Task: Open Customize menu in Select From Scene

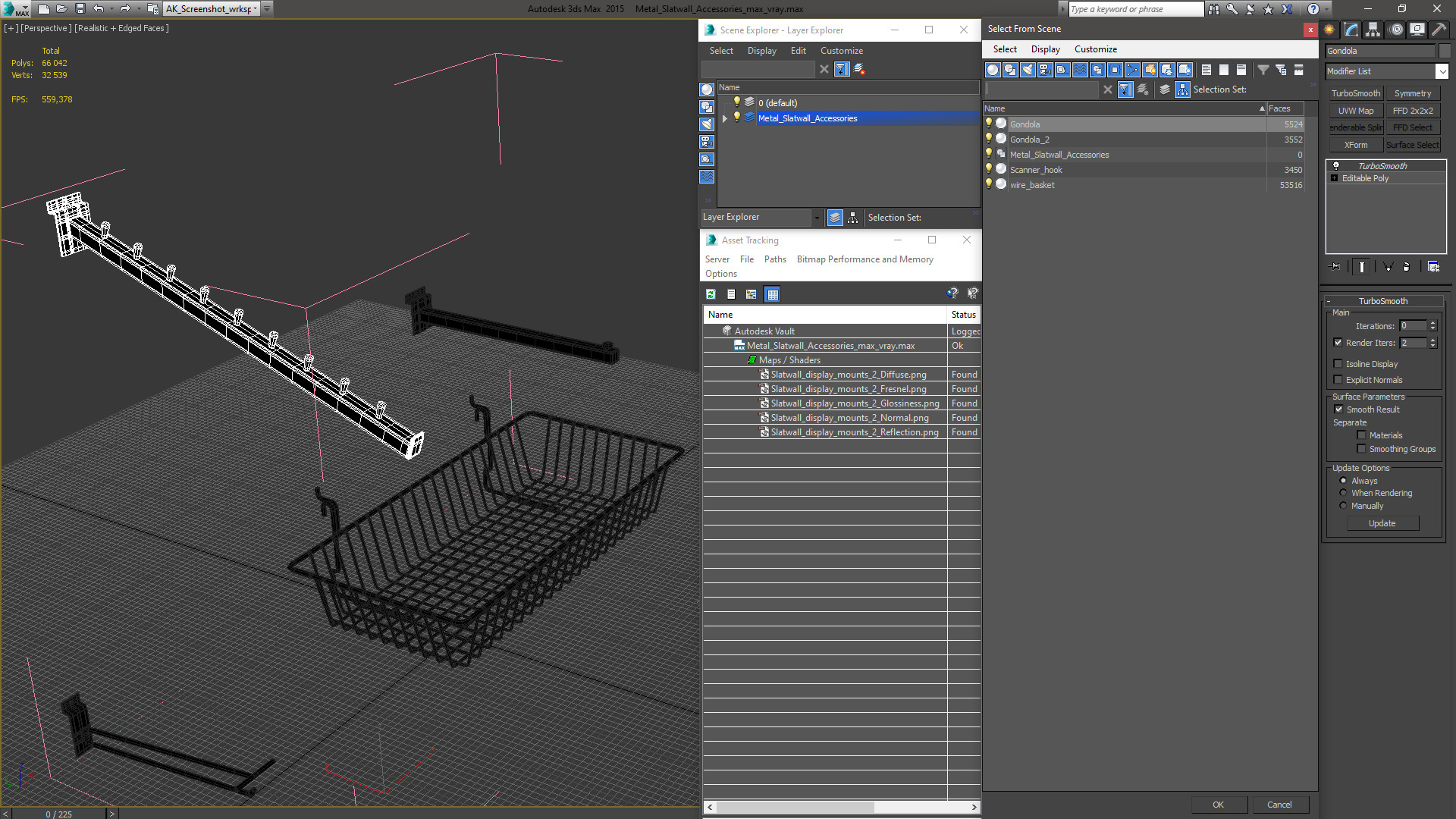Action: click(1095, 49)
